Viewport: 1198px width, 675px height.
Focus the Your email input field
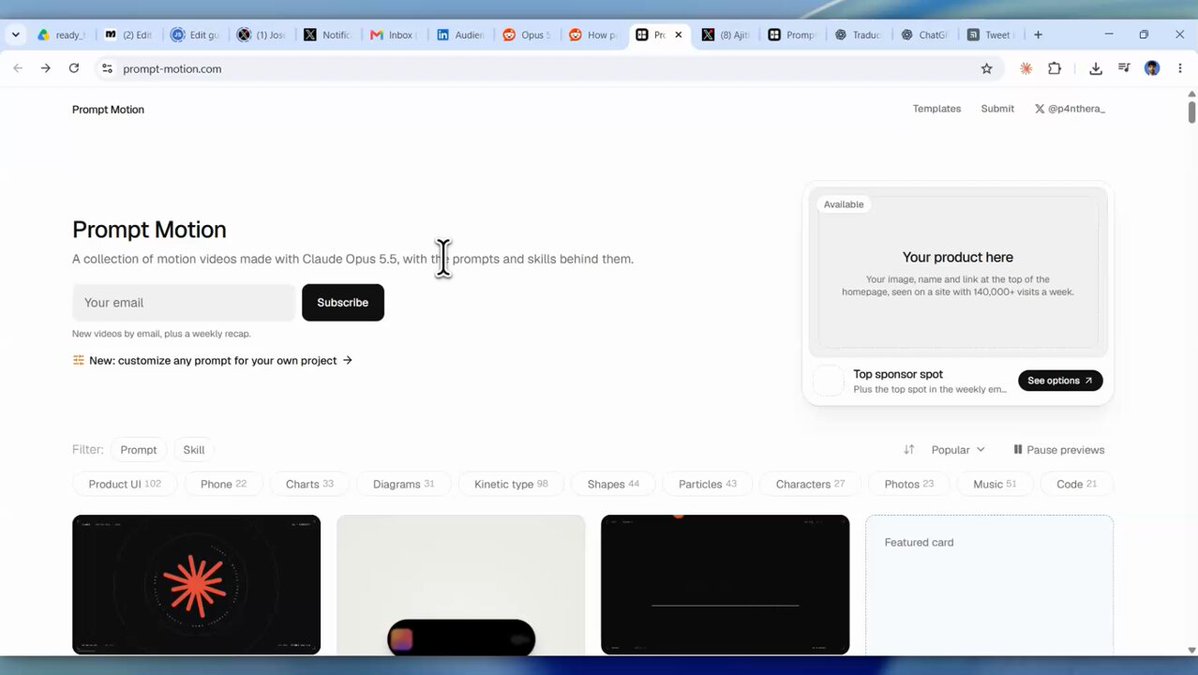pyautogui.click(x=183, y=303)
